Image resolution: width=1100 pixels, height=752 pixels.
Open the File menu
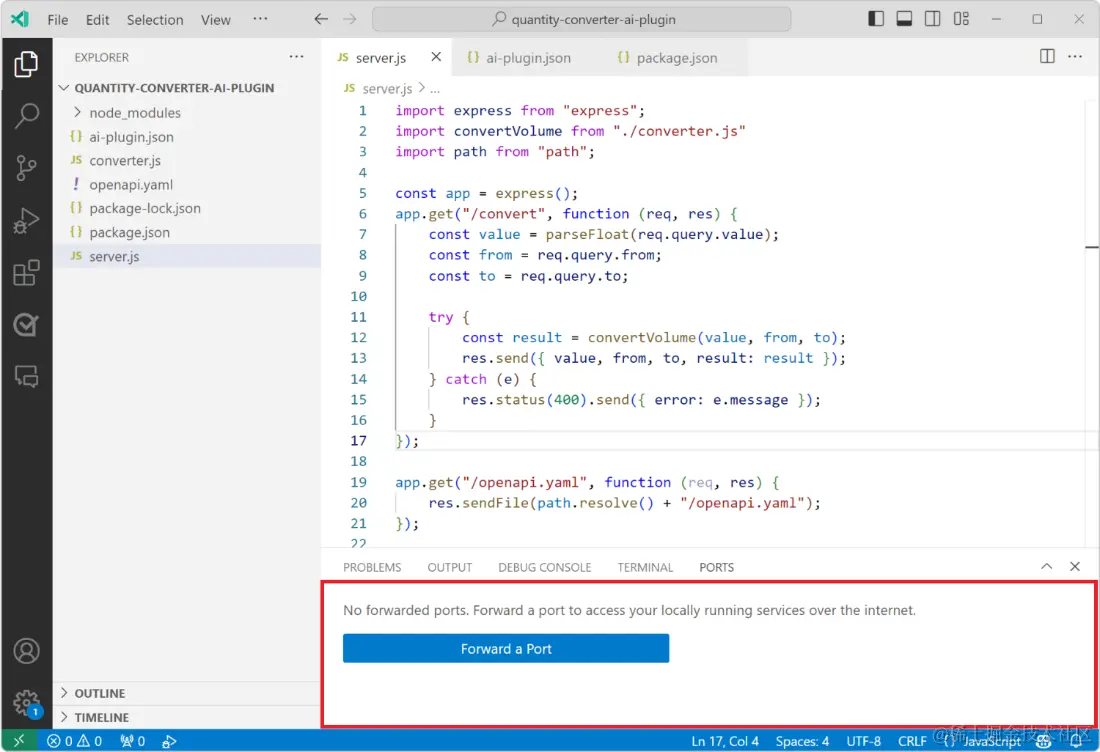pyautogui.click(x=58, y=20)
